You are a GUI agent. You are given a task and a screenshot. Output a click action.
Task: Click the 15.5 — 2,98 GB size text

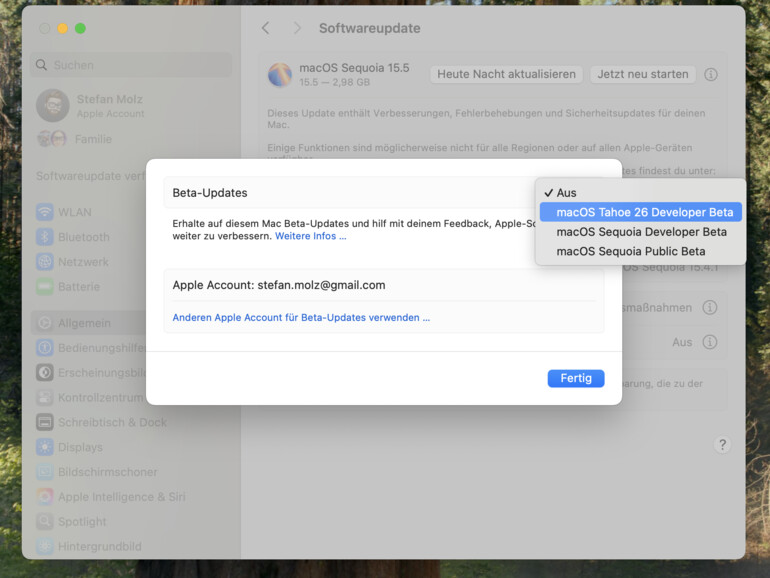334,83
